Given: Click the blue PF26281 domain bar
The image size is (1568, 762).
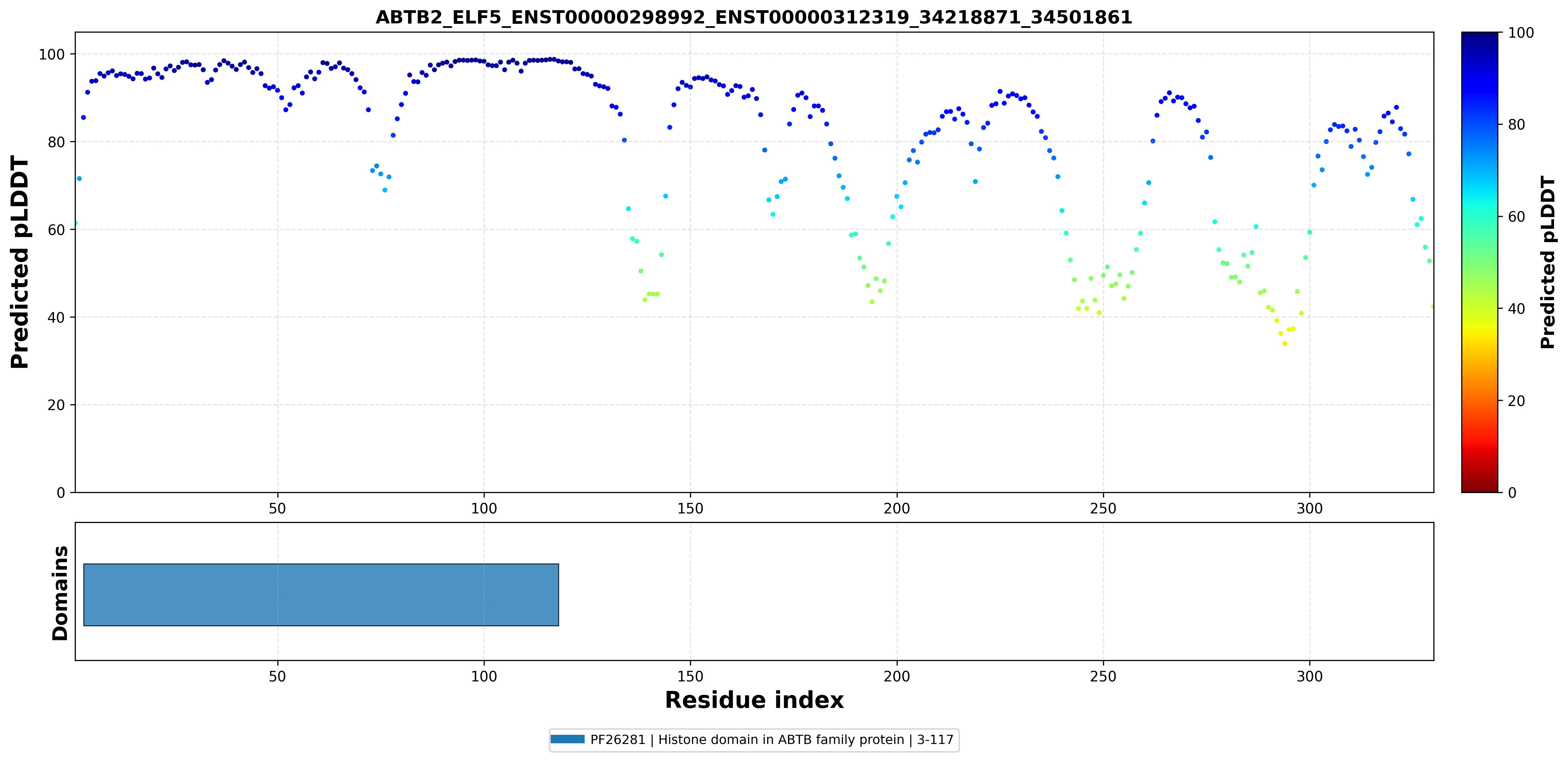Looking at the screenshot, I should (321, 594).
